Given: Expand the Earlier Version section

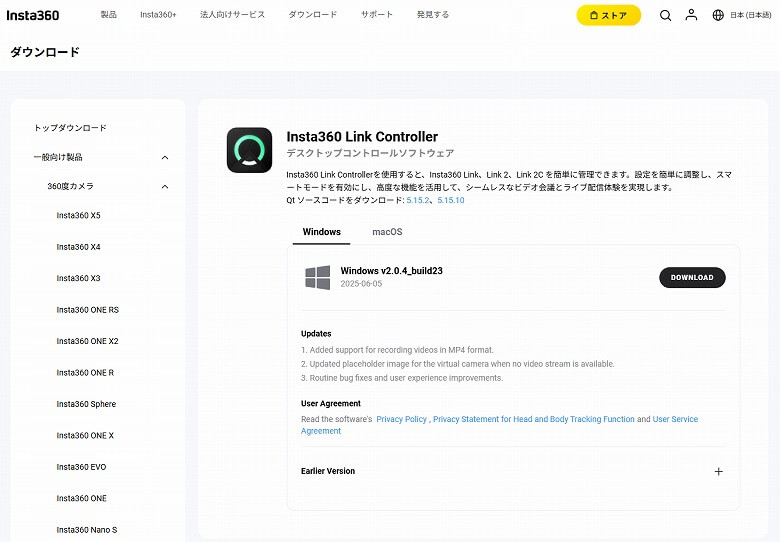Looking at the screenshot, I should [x=718, y=471].
